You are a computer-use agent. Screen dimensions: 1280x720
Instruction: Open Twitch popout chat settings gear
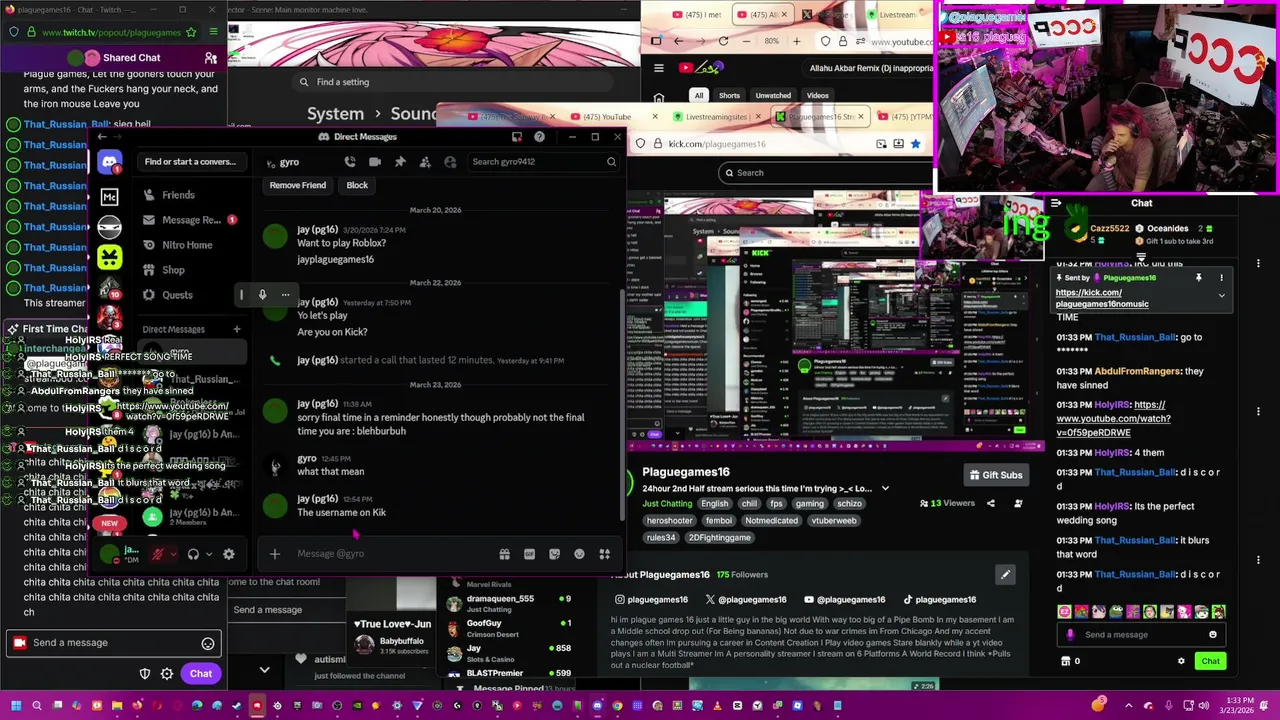tap(167, 674)
